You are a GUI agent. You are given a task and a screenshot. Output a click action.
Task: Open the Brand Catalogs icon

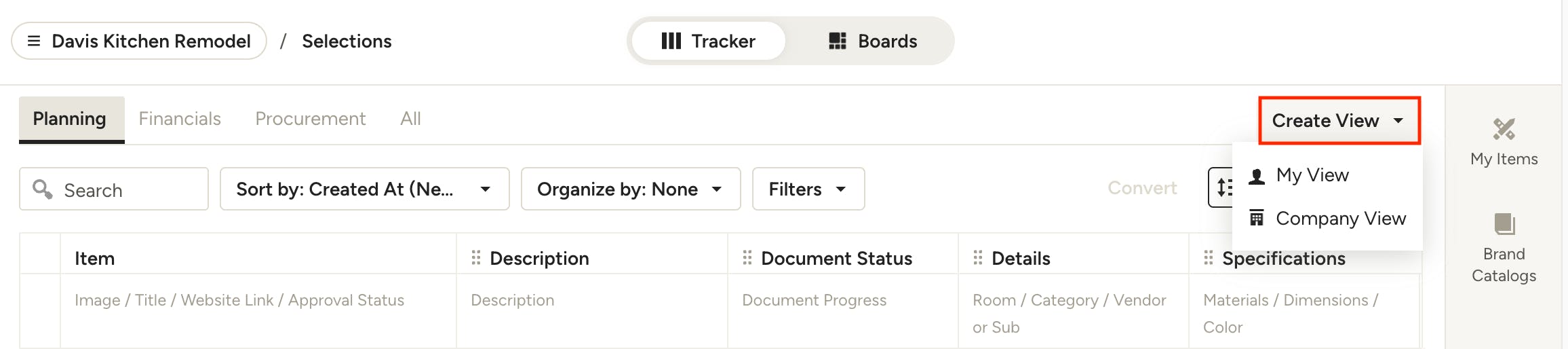1504,224
